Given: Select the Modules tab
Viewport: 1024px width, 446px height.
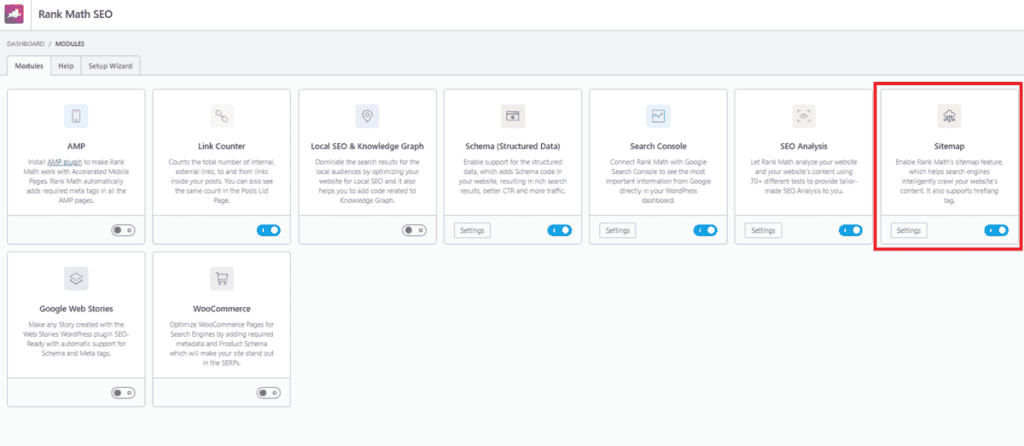Looking at the screenshot, I should [x=29, y=66].
